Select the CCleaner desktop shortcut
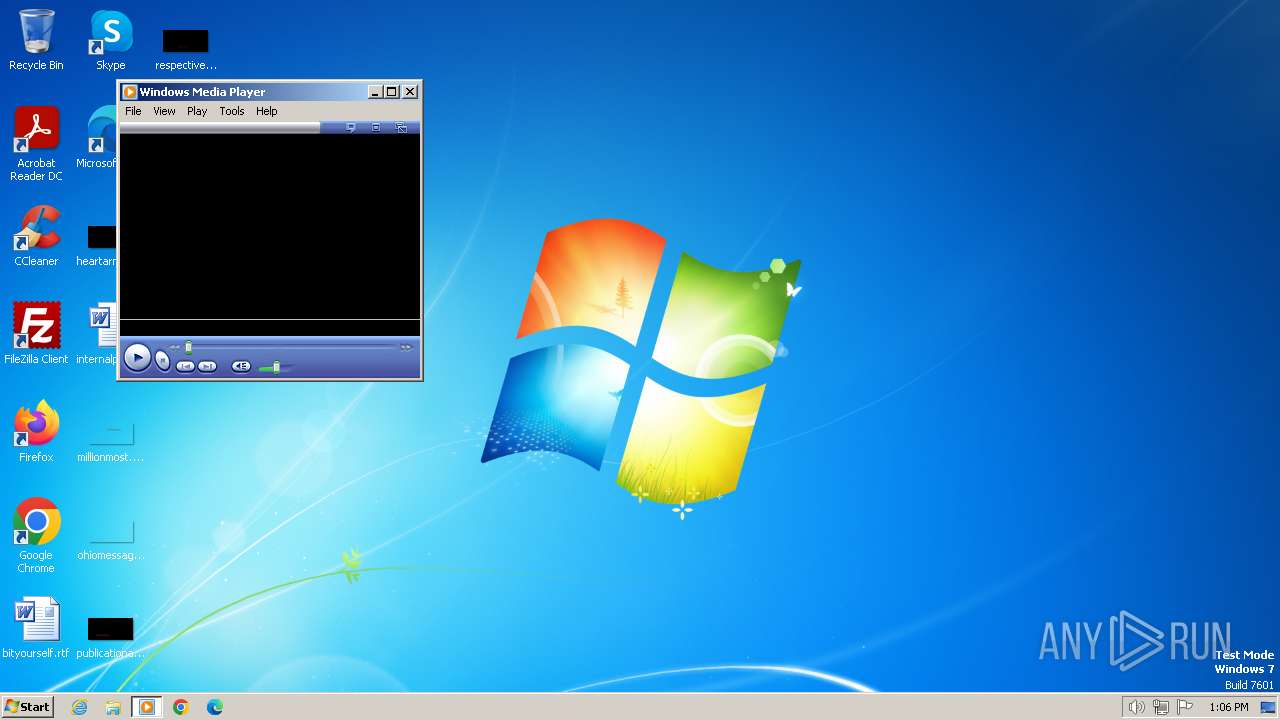 click(x=36, y=236)
